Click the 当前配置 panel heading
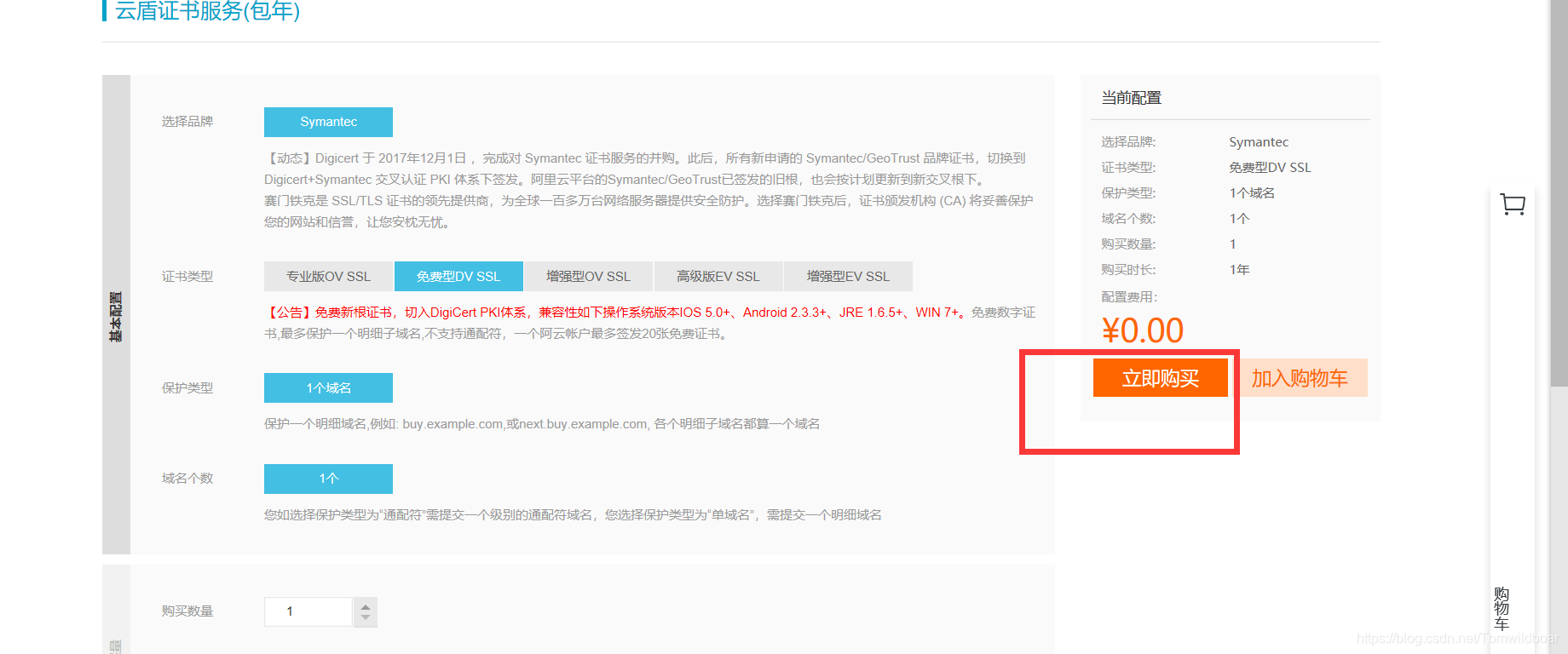The width and height of the screenshot is (1568, 654). coord(1132,98)
